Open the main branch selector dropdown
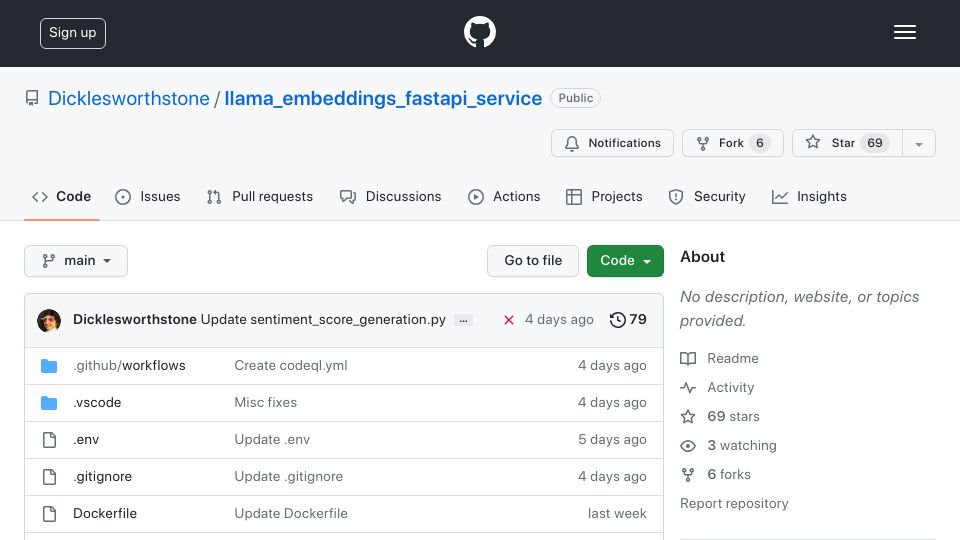The height and width of the screenshot is (540, 960). tap(76, 261)
